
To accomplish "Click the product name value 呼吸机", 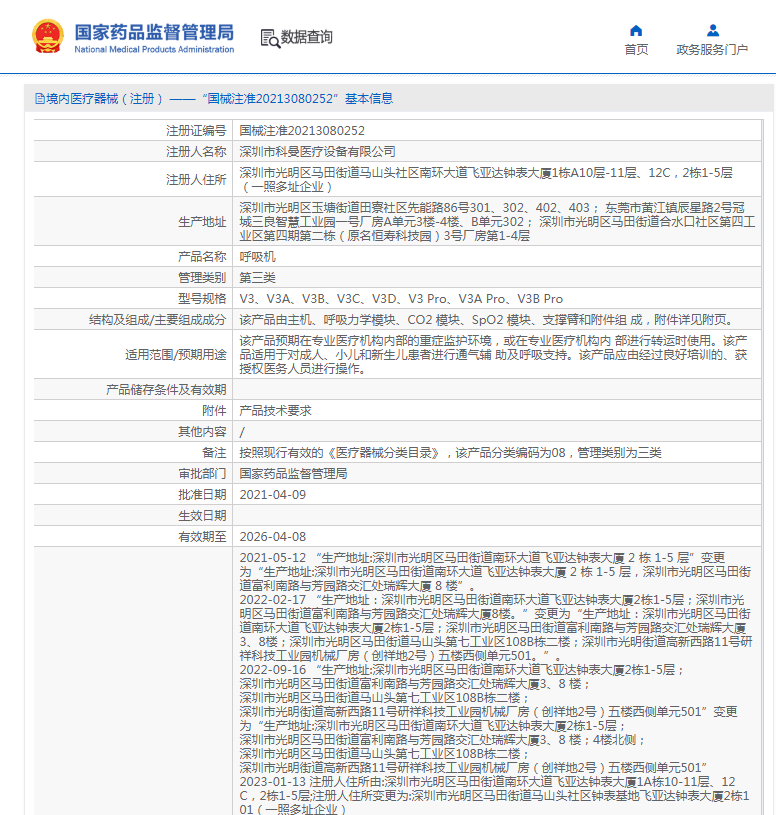I will coord(257,257).
